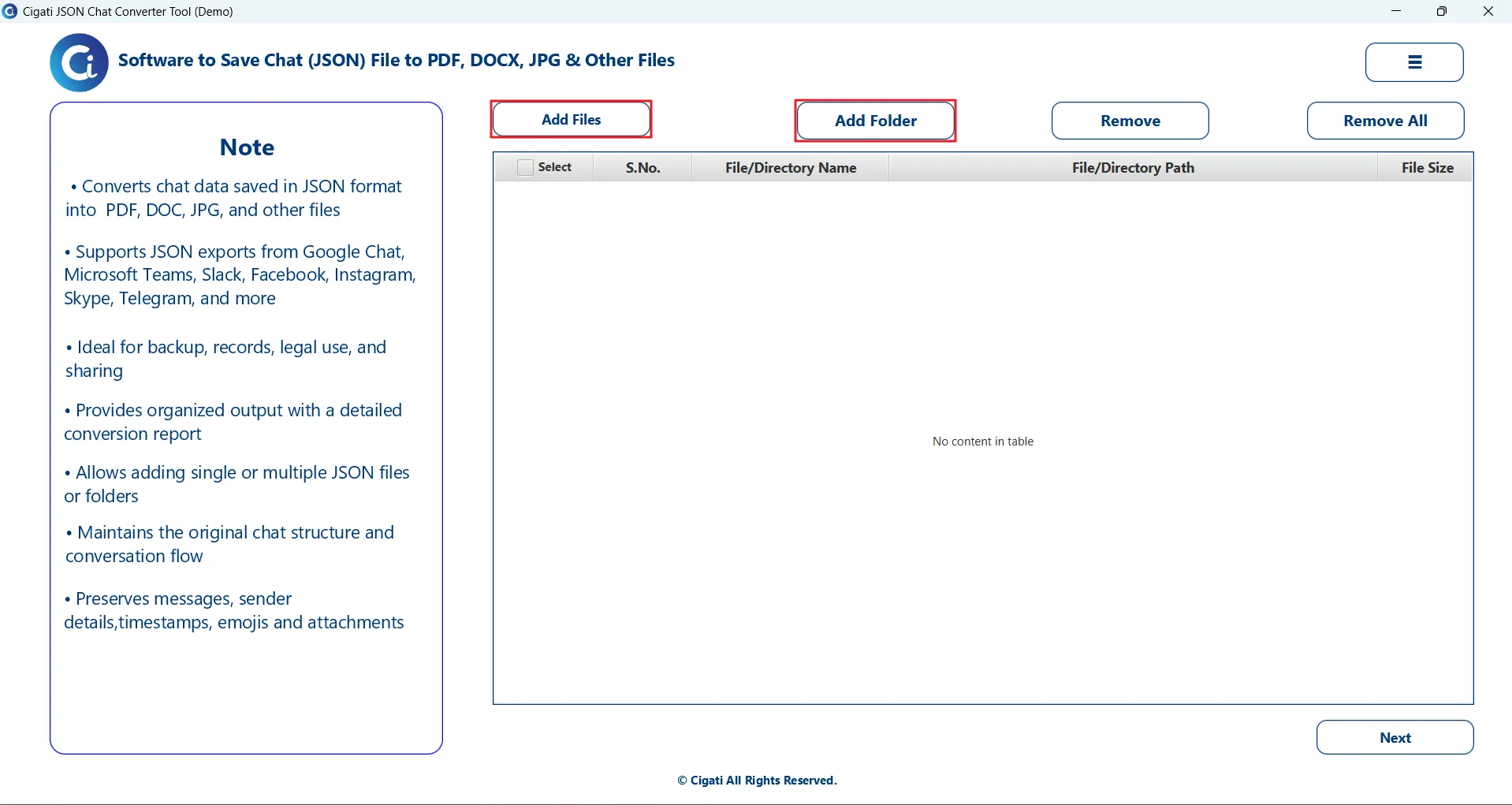Click the Add Folder button

coord(876,121)
